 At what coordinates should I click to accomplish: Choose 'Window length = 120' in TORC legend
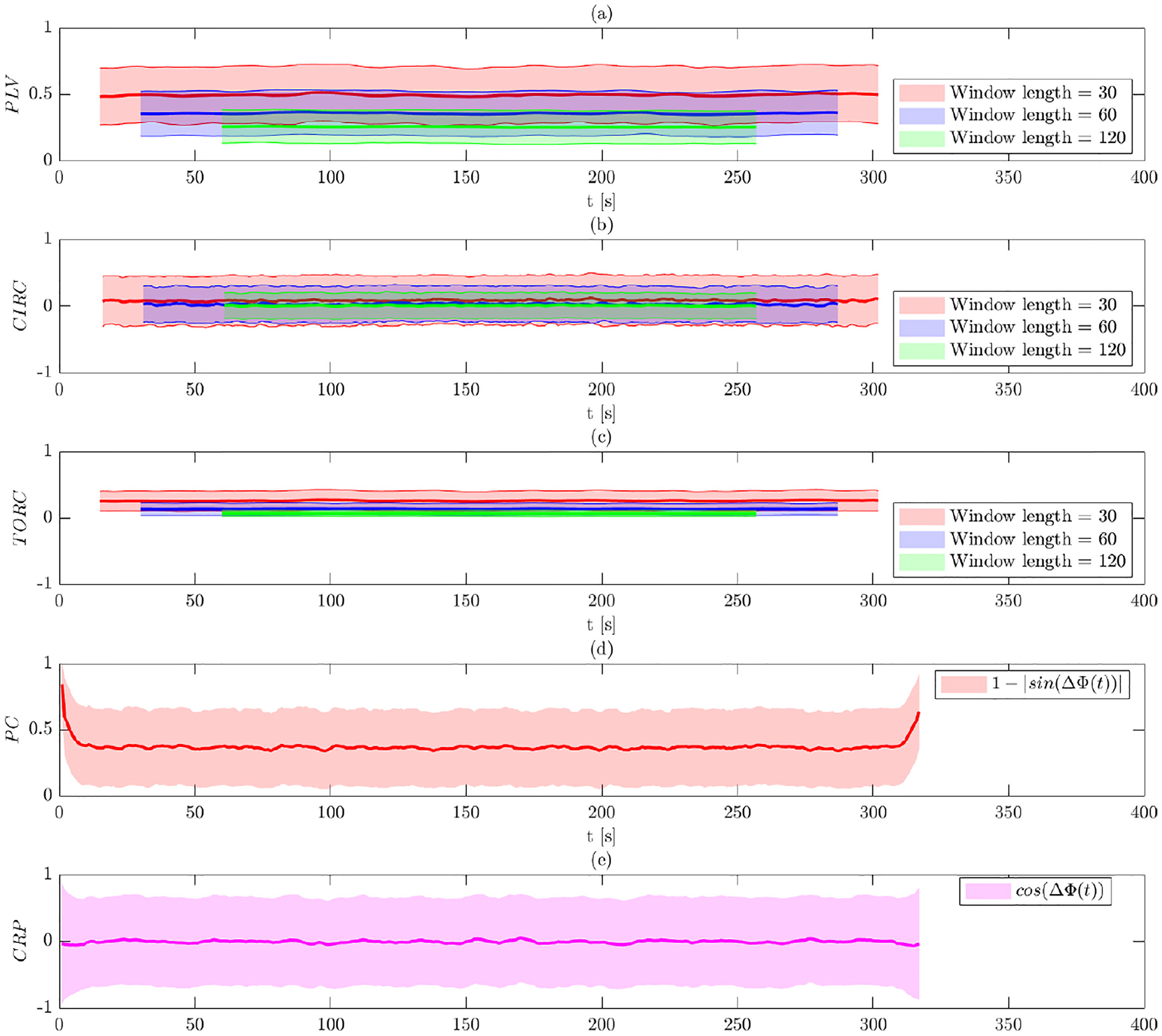tap(1038, 562)
